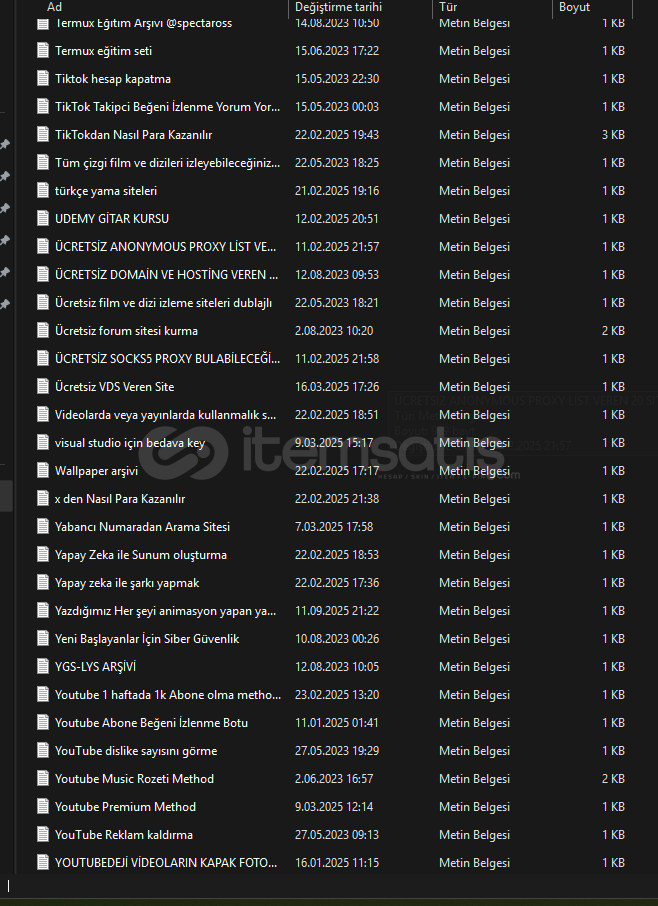Click 2 KB size of Ücretsiz forum sitesi kurma
This screenshot has height=906, width=658.
[x=613, y=331]
